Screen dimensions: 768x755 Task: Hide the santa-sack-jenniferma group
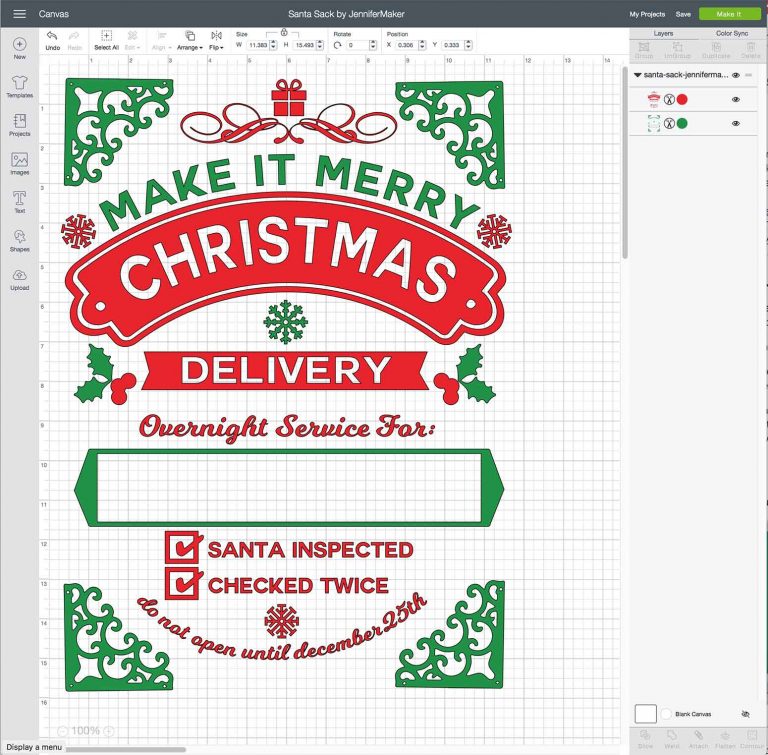coord(736,75)
